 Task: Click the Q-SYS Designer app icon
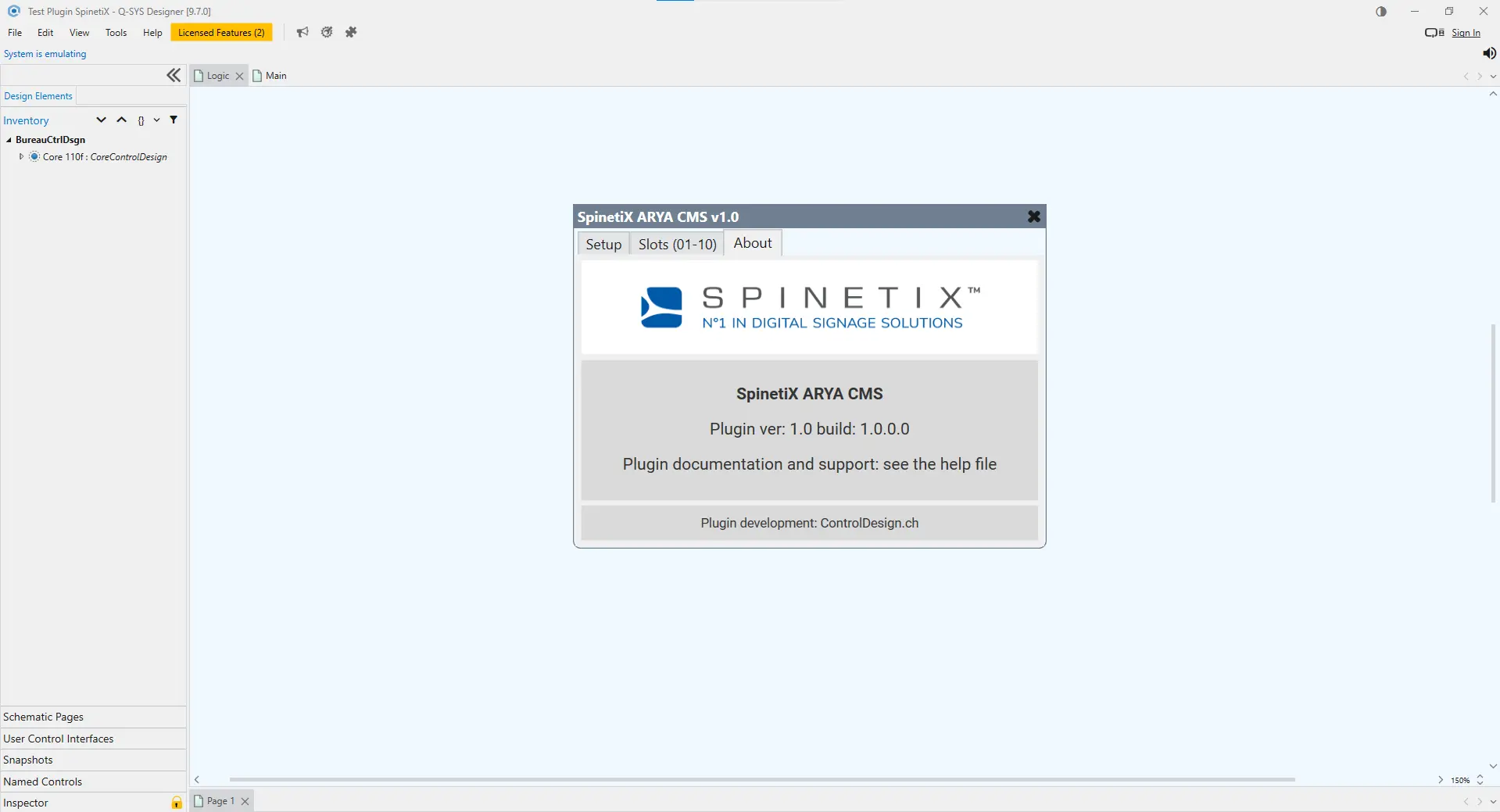pos(14,11)
